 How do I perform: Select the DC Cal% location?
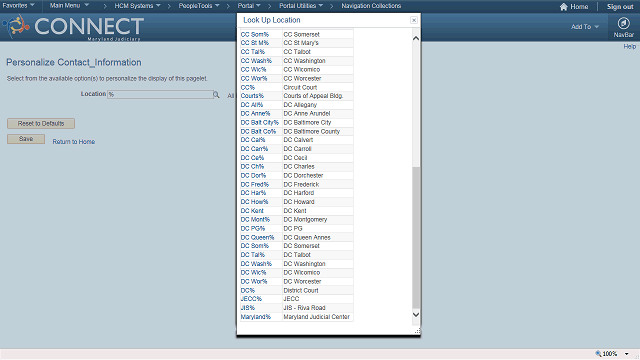pos(253,140)
